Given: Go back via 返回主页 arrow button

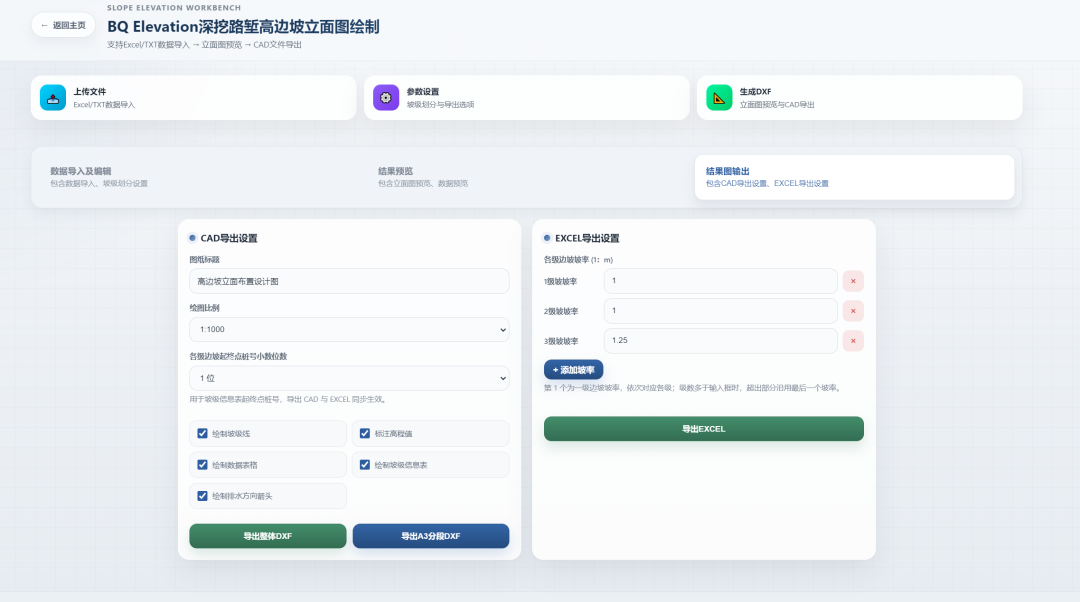Looking at the screenshot, I should (x=63, y=25).
